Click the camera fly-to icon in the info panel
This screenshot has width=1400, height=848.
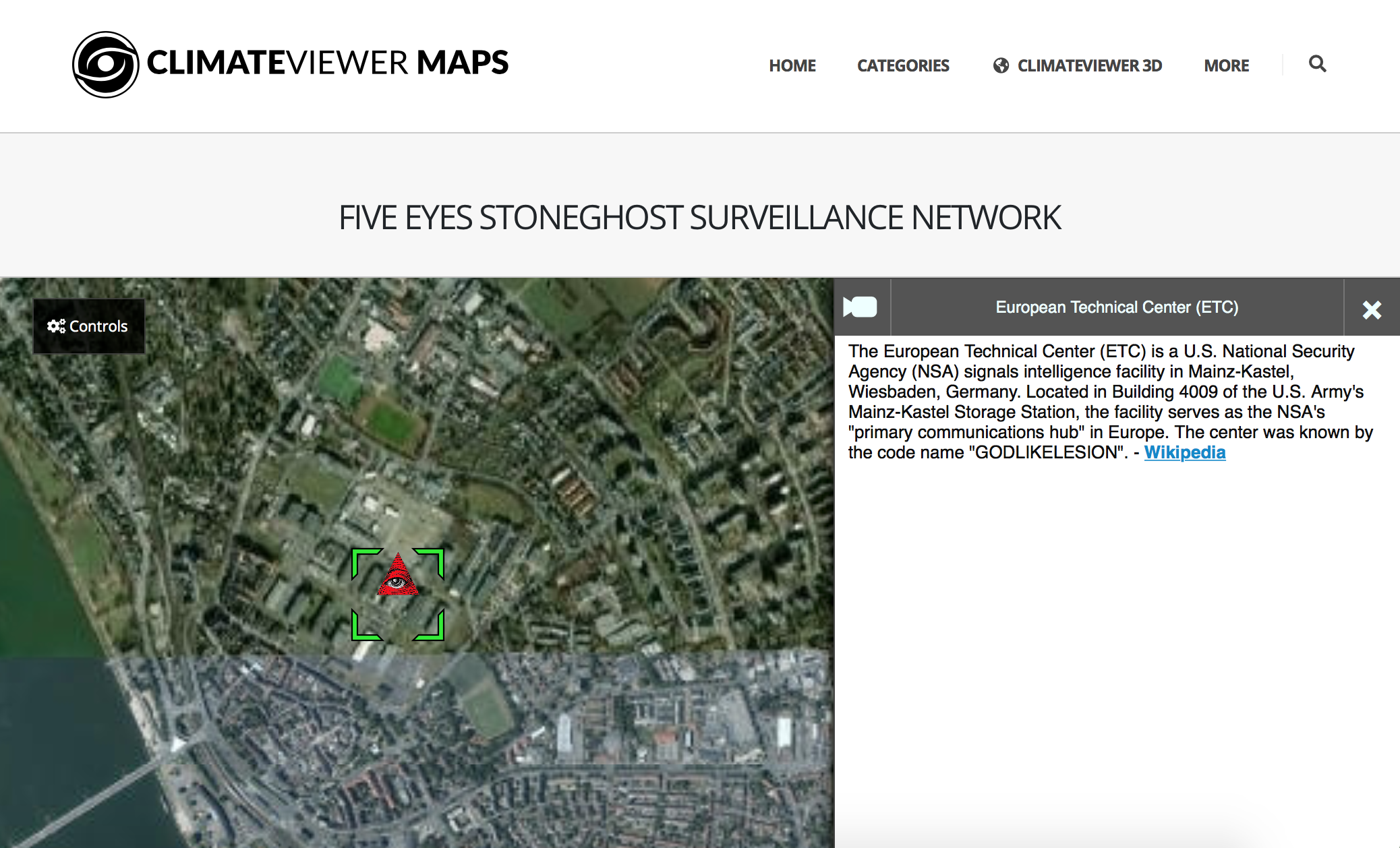coord(861,307)
